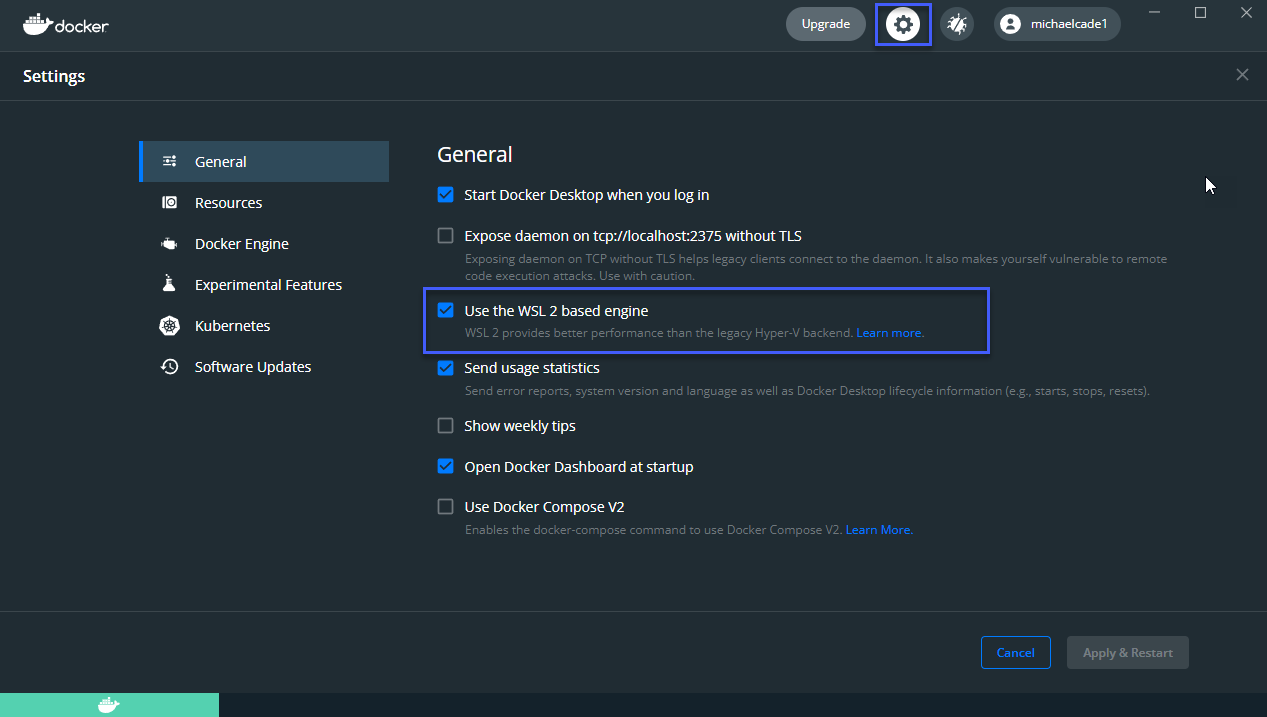Screen dimensions: 1267x717
Task: Click the whale icon in the status bar
Action: 108,705
